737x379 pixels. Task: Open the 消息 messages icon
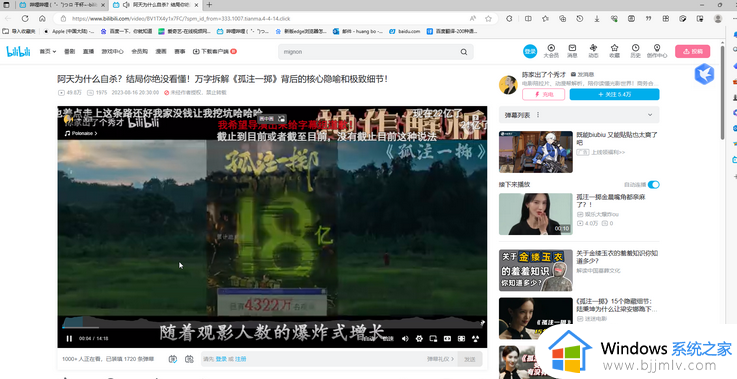coord(572,51)
